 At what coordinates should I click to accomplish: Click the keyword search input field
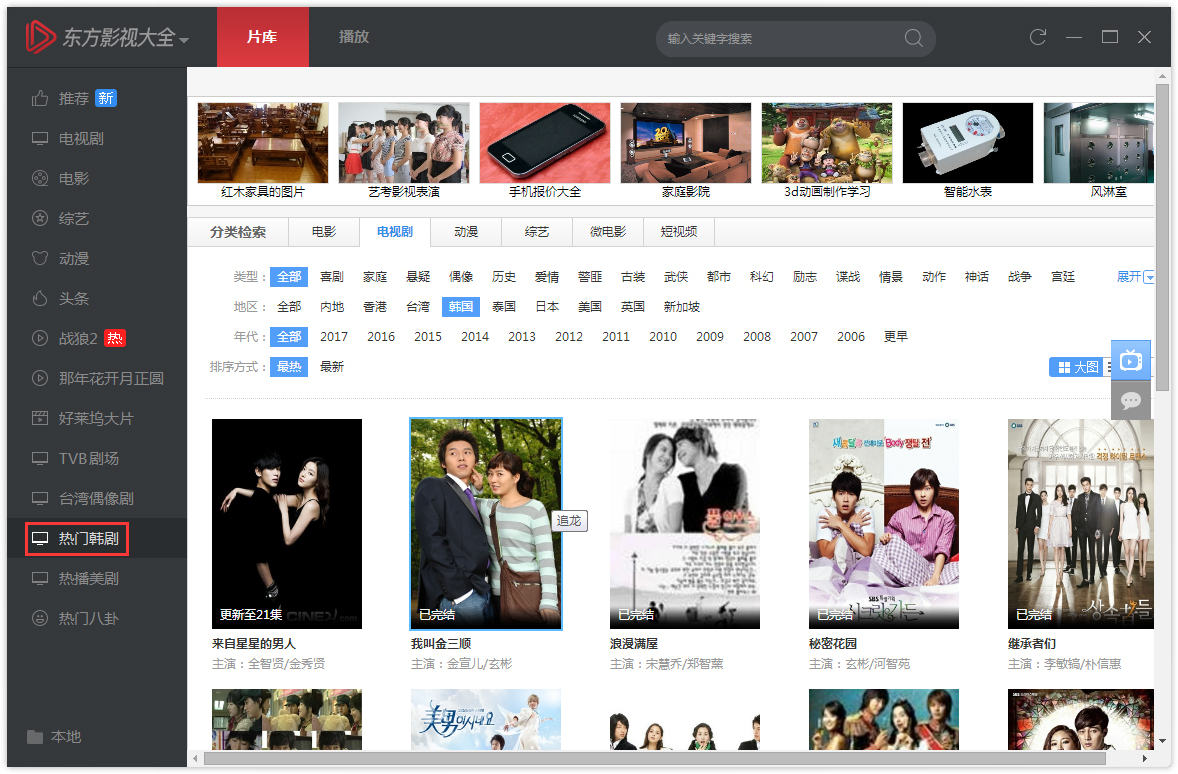tap(780, 39)
